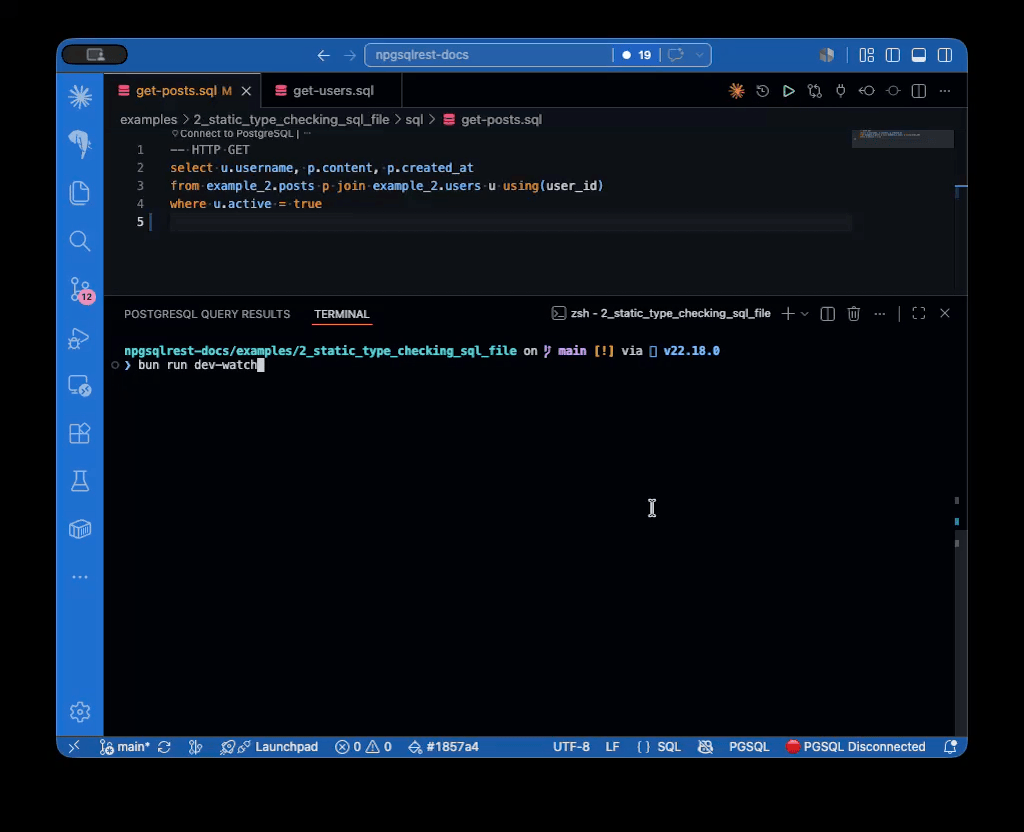Open editor More Actions menu
The height and width of the screenshot is (832, 1024).
coord(945,91)
